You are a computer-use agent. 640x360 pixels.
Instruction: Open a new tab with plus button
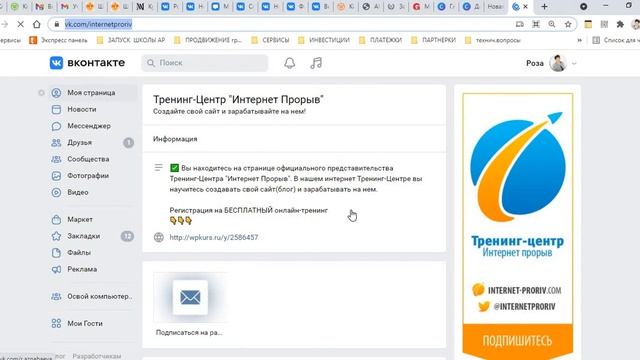[x=544, y=7]
